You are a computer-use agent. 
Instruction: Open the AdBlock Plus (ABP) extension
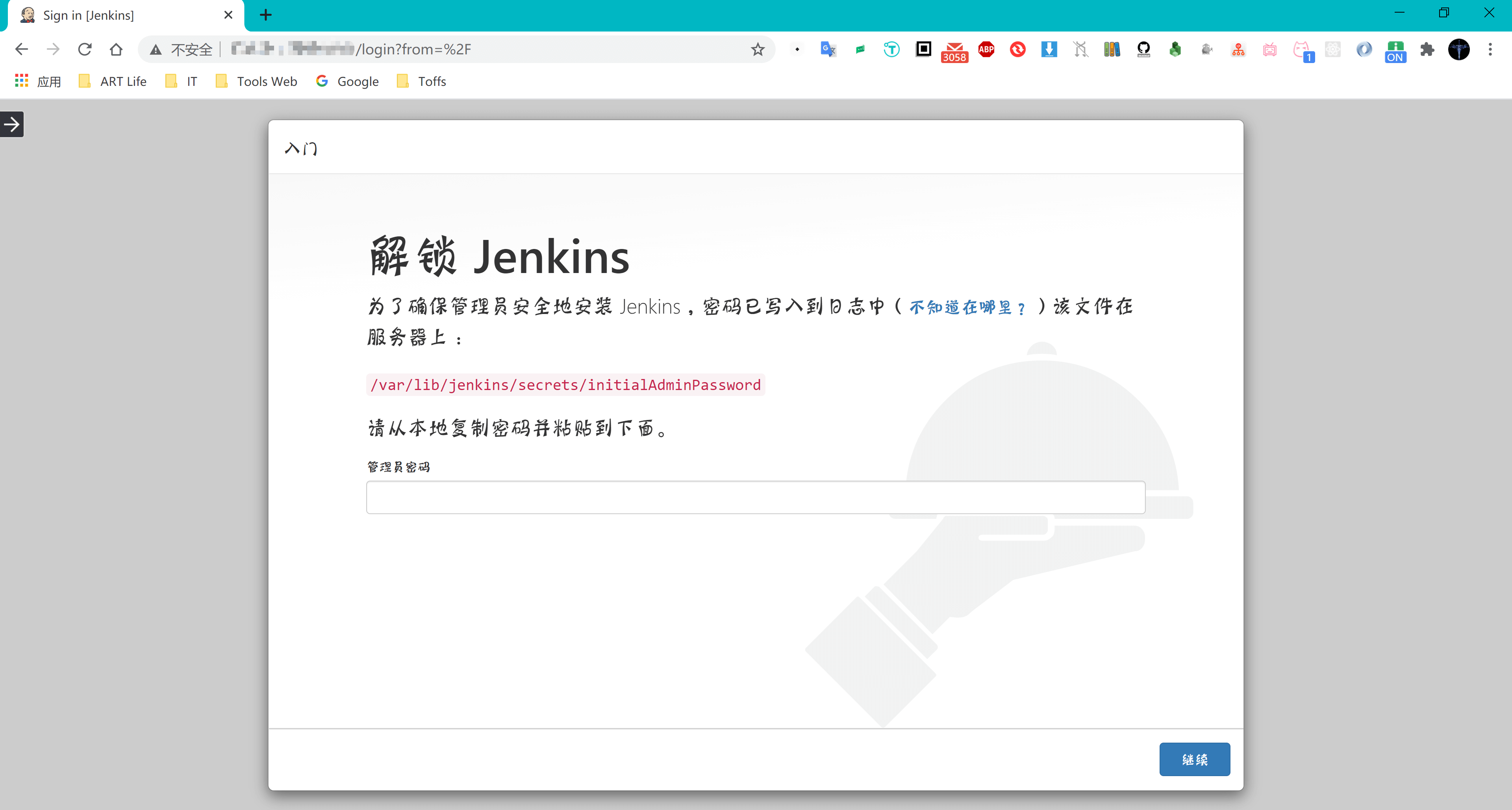[x=986, y=49]
